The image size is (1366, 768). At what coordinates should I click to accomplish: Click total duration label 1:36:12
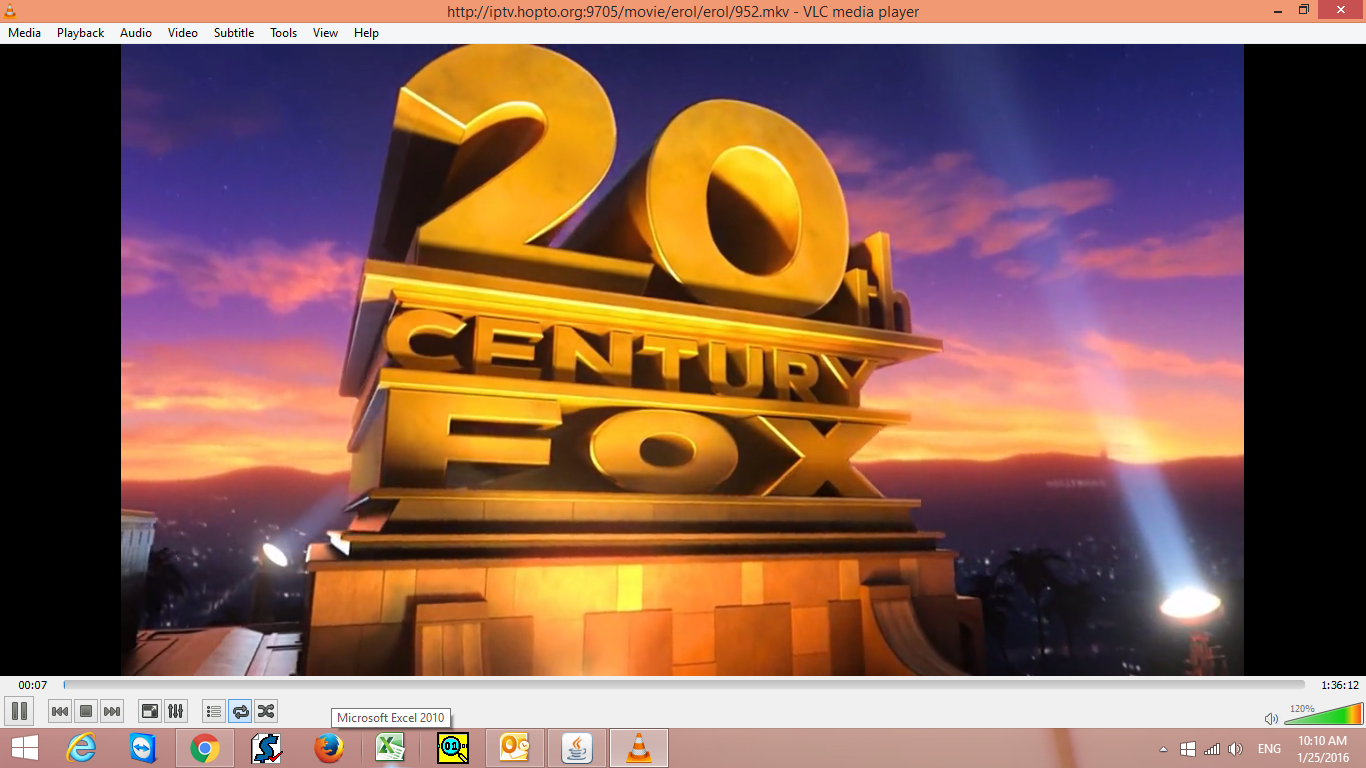point(1340,685)
